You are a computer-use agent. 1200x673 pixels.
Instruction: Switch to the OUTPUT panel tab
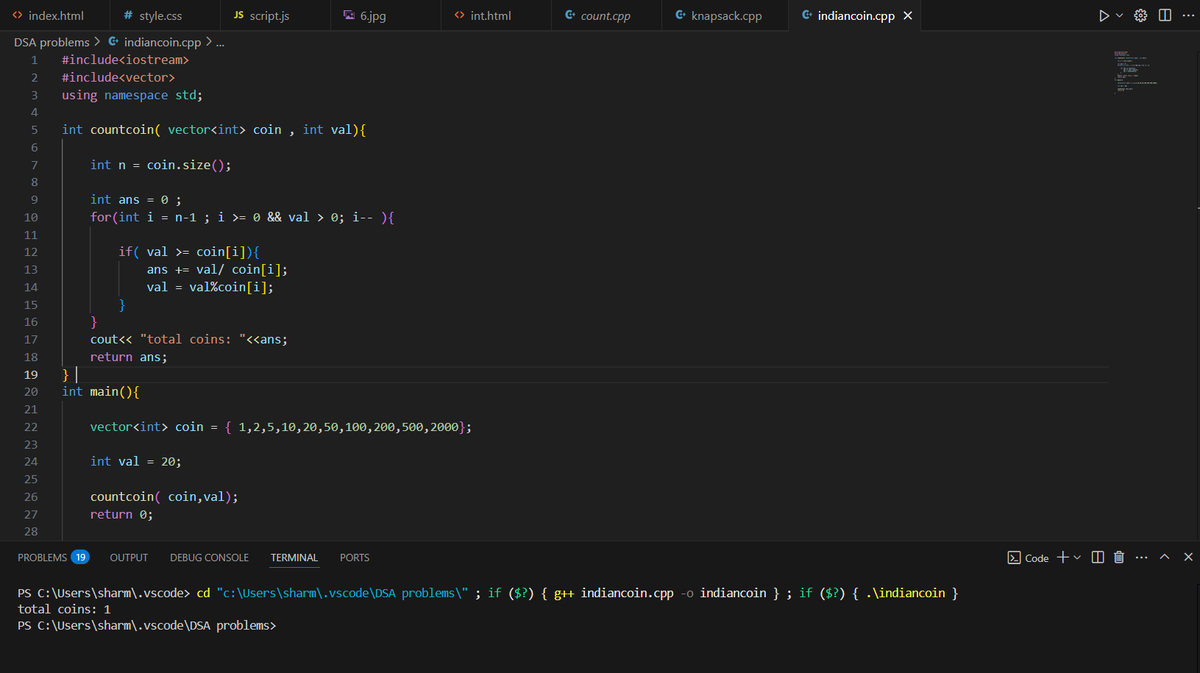129,557
